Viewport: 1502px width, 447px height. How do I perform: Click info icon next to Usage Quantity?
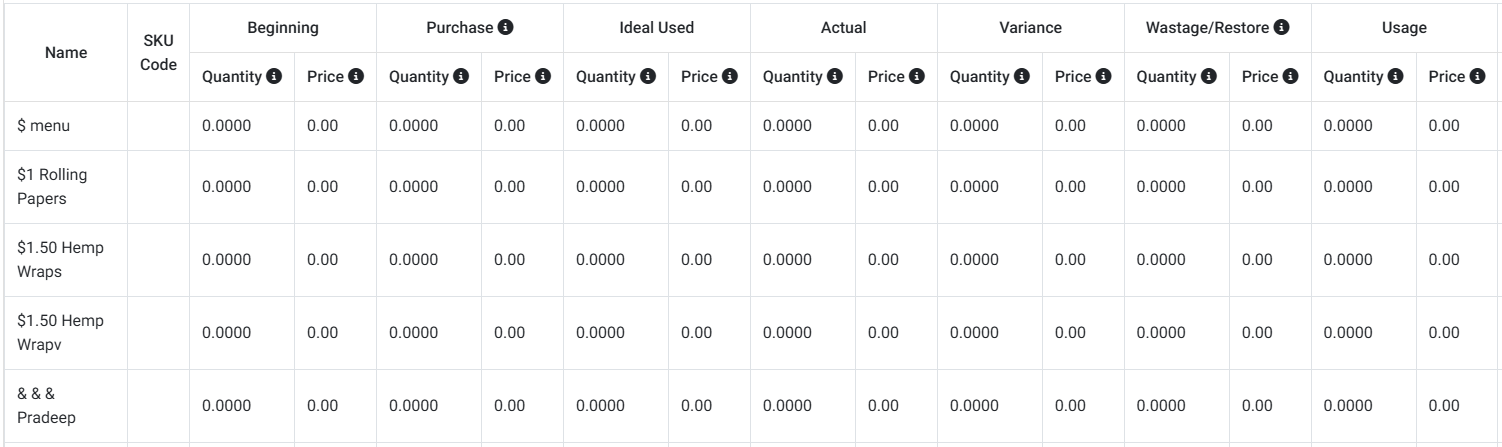pyautogui.click(x=1395, y=76)
